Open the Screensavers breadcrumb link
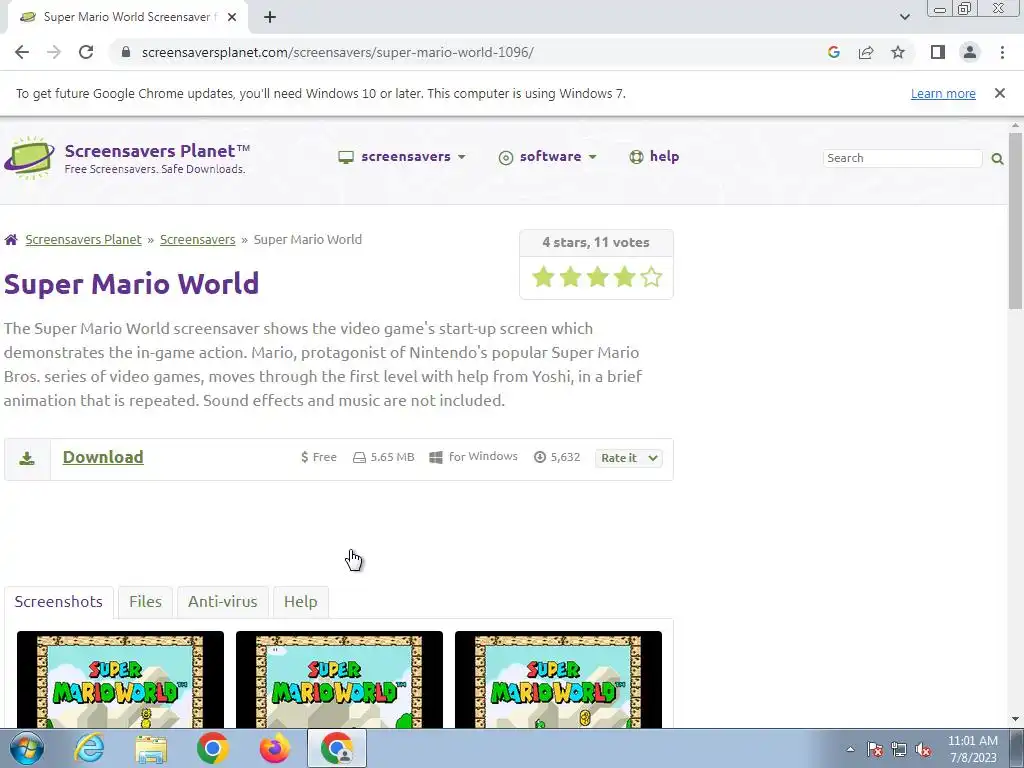 197,240
